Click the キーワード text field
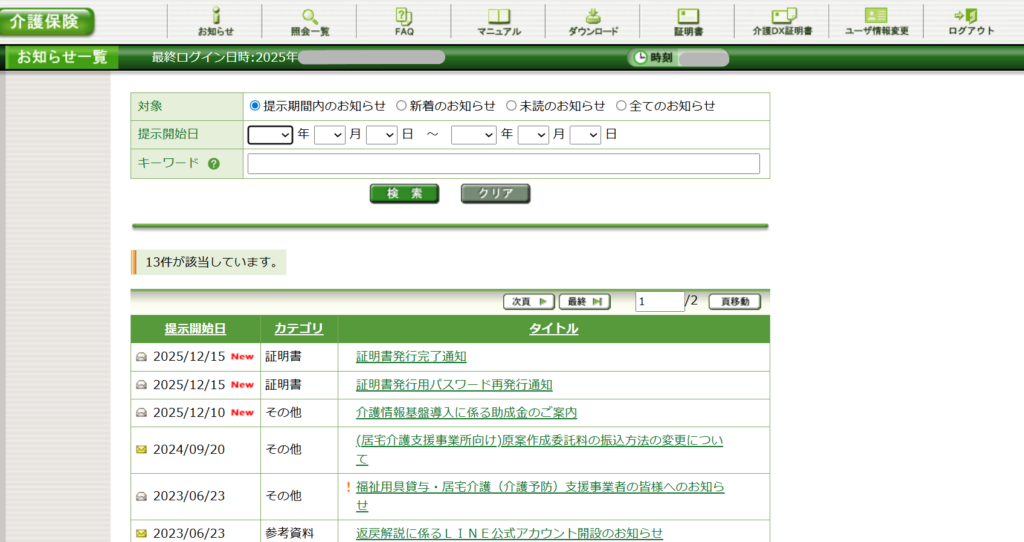Viewport: 1024px width, 542px height. pos(504,163)
